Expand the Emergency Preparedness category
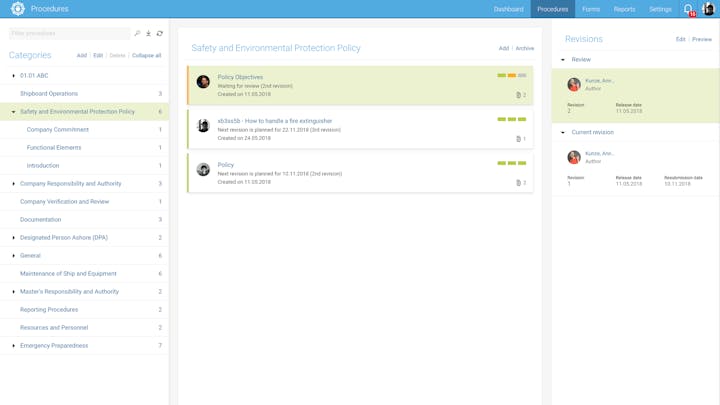The image size is (720, 405). tap(13, 346)
